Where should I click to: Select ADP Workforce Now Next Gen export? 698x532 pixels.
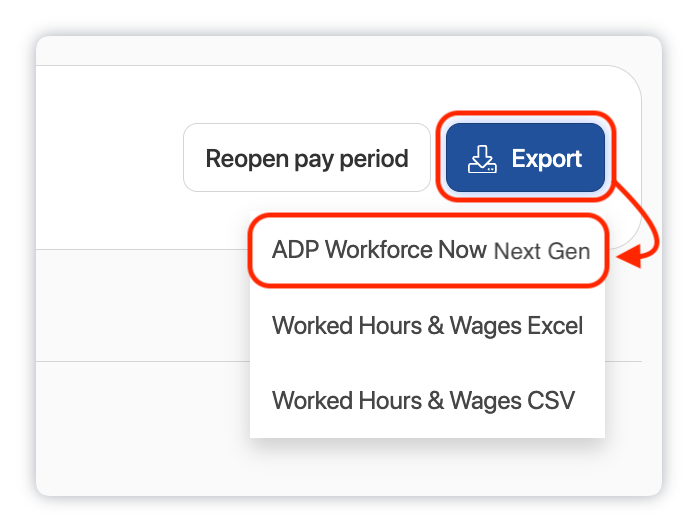(x=430, y=251)
